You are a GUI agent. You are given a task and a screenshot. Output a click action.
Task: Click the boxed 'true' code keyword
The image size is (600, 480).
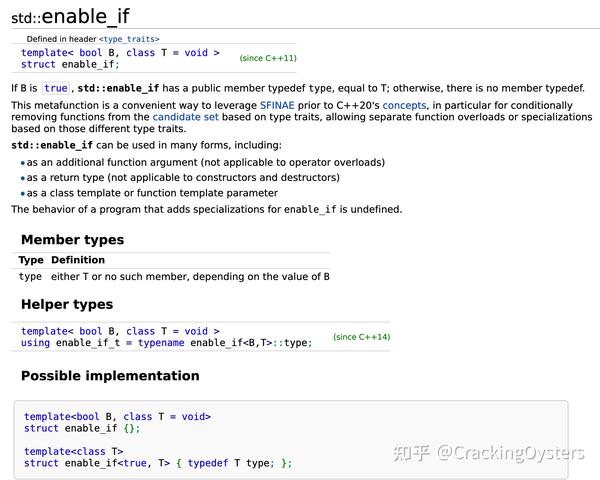[56, 88]
